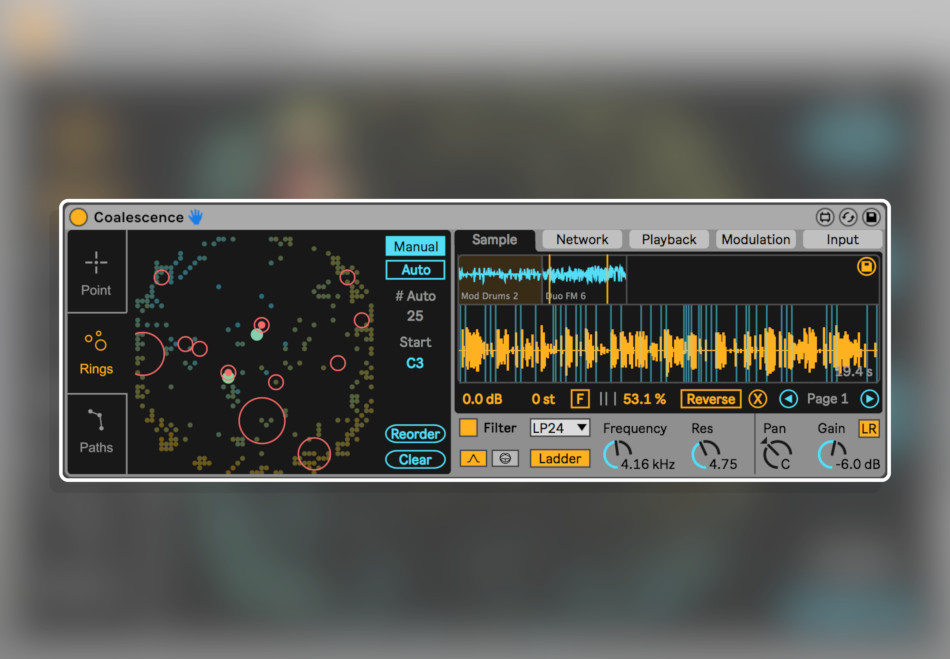
Task: Adjust the Frequency knob at 4.16 kHz
Action: tap(618, 454)
